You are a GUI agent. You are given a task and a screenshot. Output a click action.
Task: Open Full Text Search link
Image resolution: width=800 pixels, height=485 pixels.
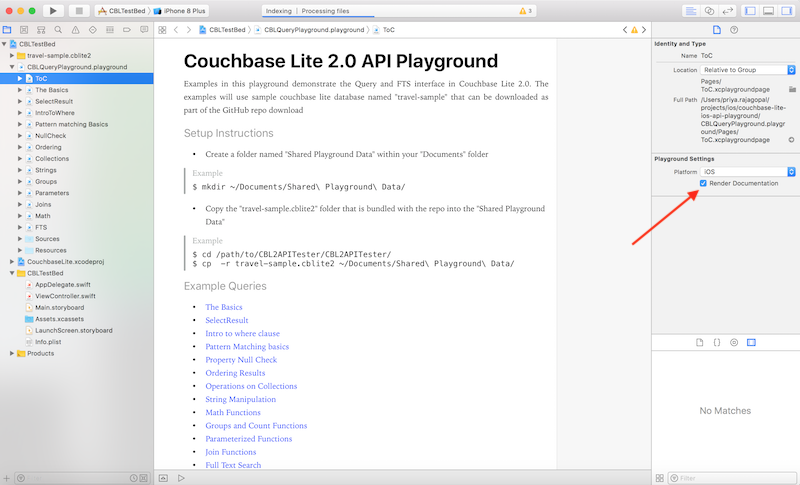(233, 465)
